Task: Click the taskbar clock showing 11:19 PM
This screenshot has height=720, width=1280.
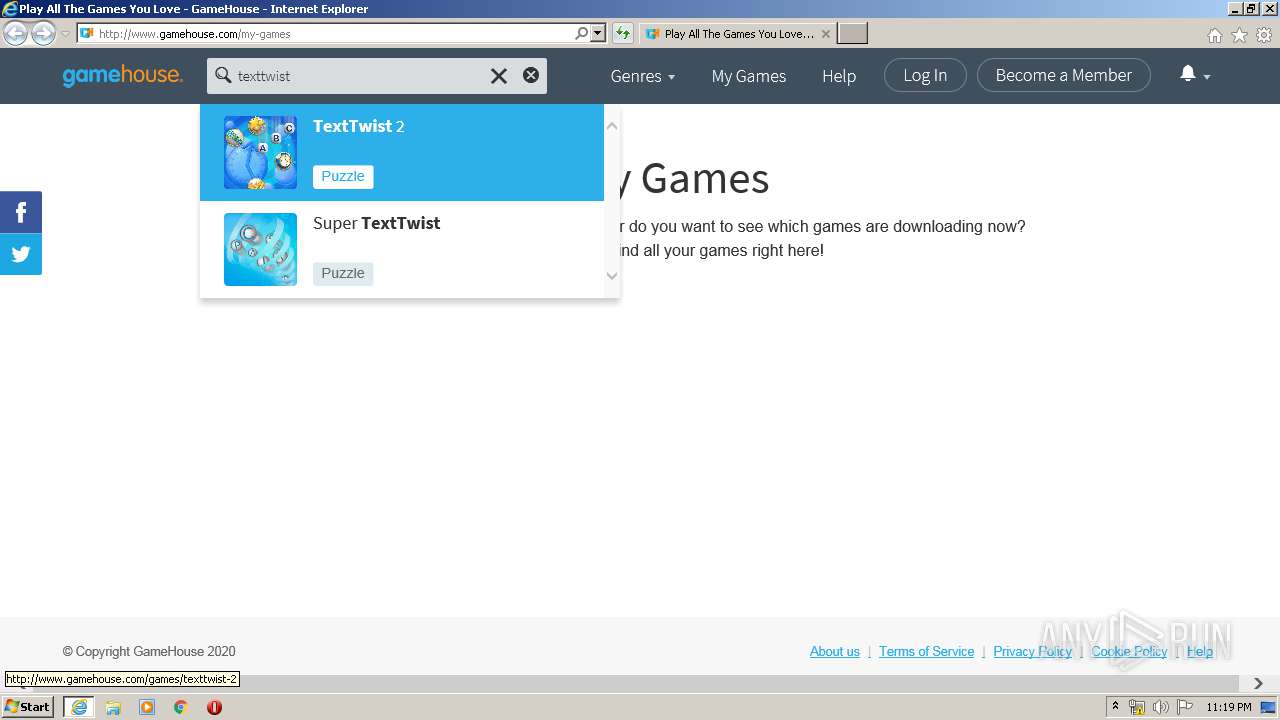Action: coord(1229,707)
